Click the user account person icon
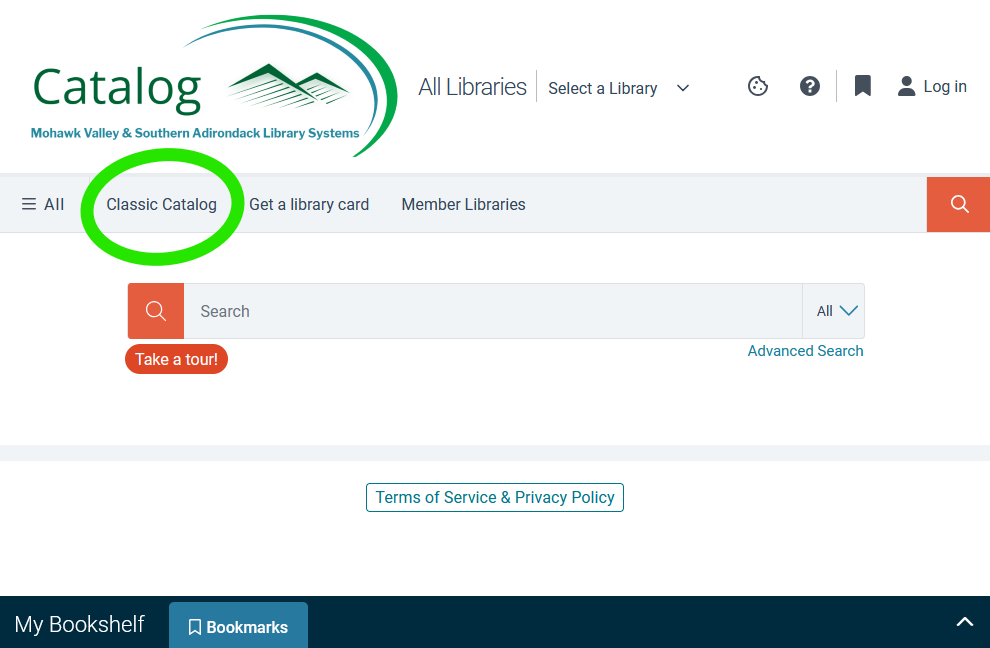The height and width of the screenshot is (648, 990). pos(905,86)
